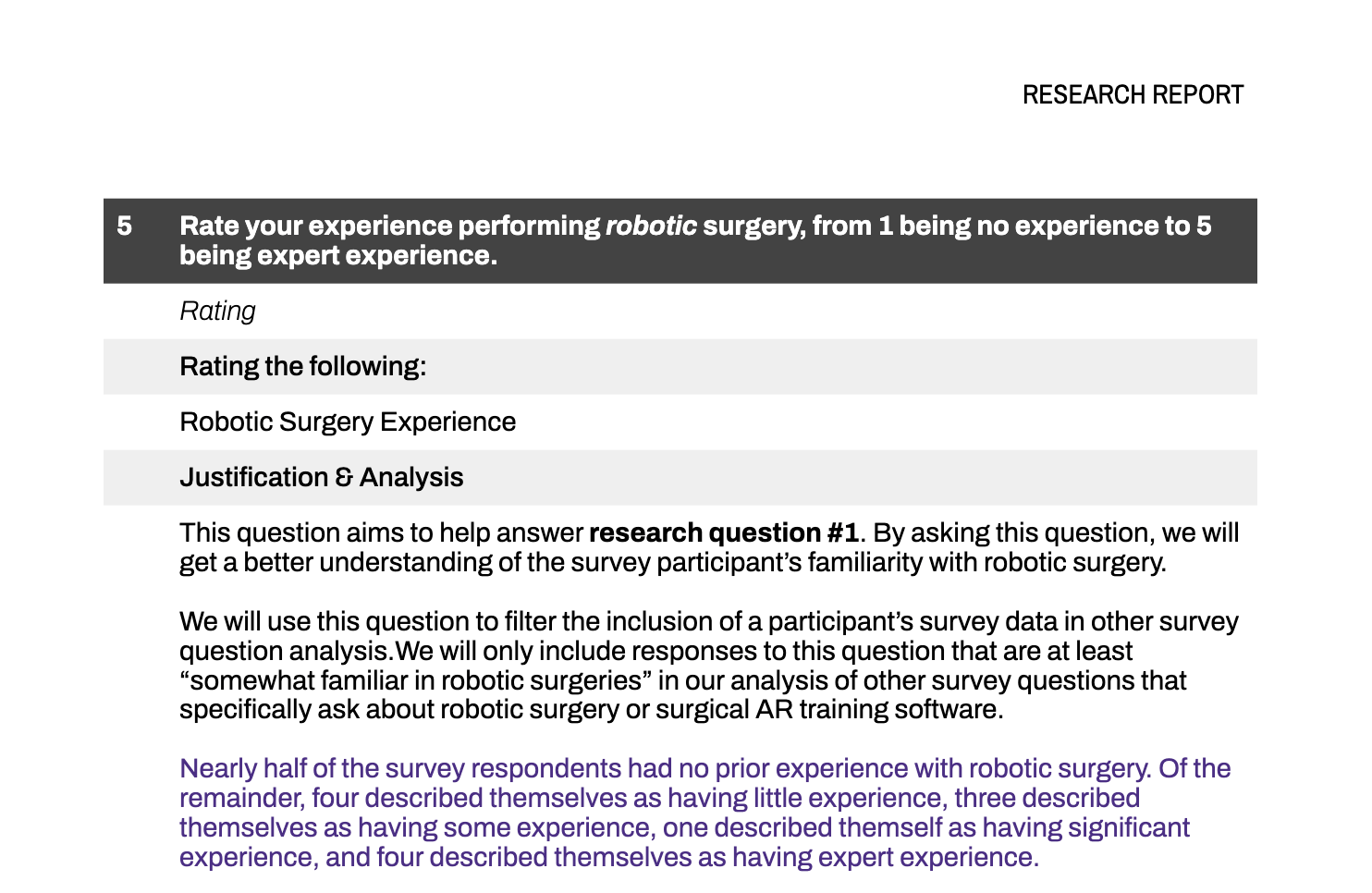Click the line starting 'get a better understanding'

tap(672, 562)
